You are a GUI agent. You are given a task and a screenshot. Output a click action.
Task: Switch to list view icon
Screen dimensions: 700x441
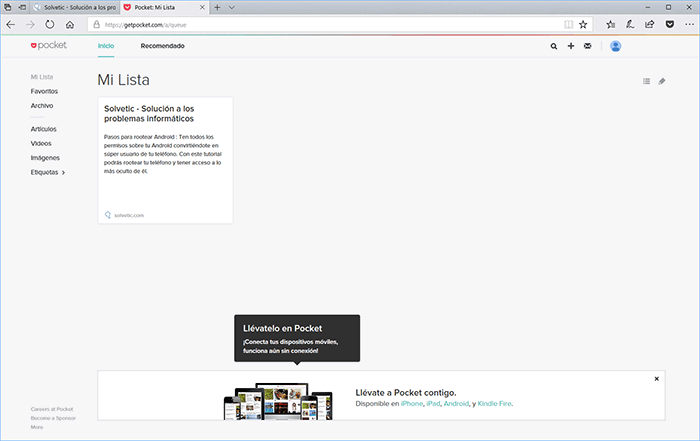pyautogui.click(x=646, y=81)
